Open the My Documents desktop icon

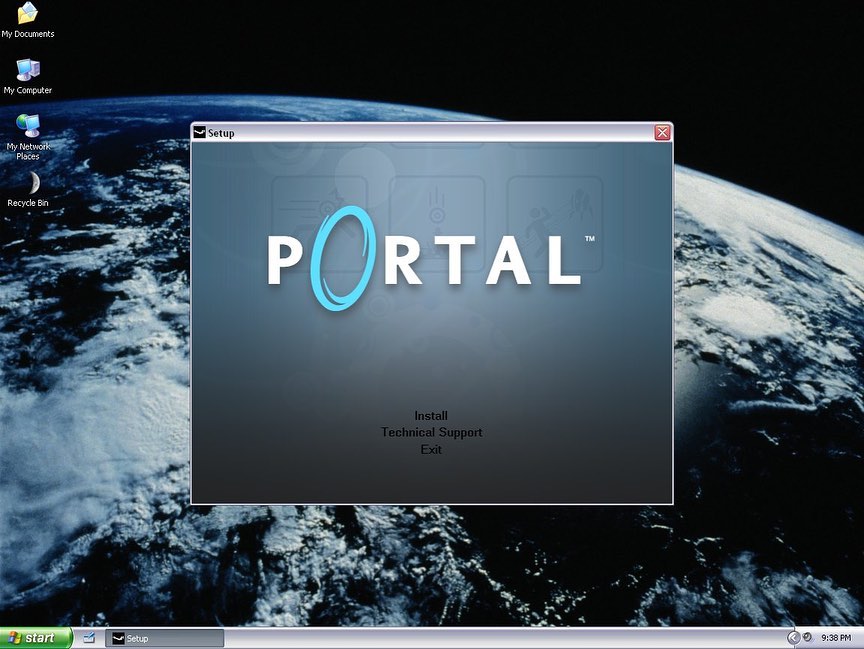tap(28, 19)
